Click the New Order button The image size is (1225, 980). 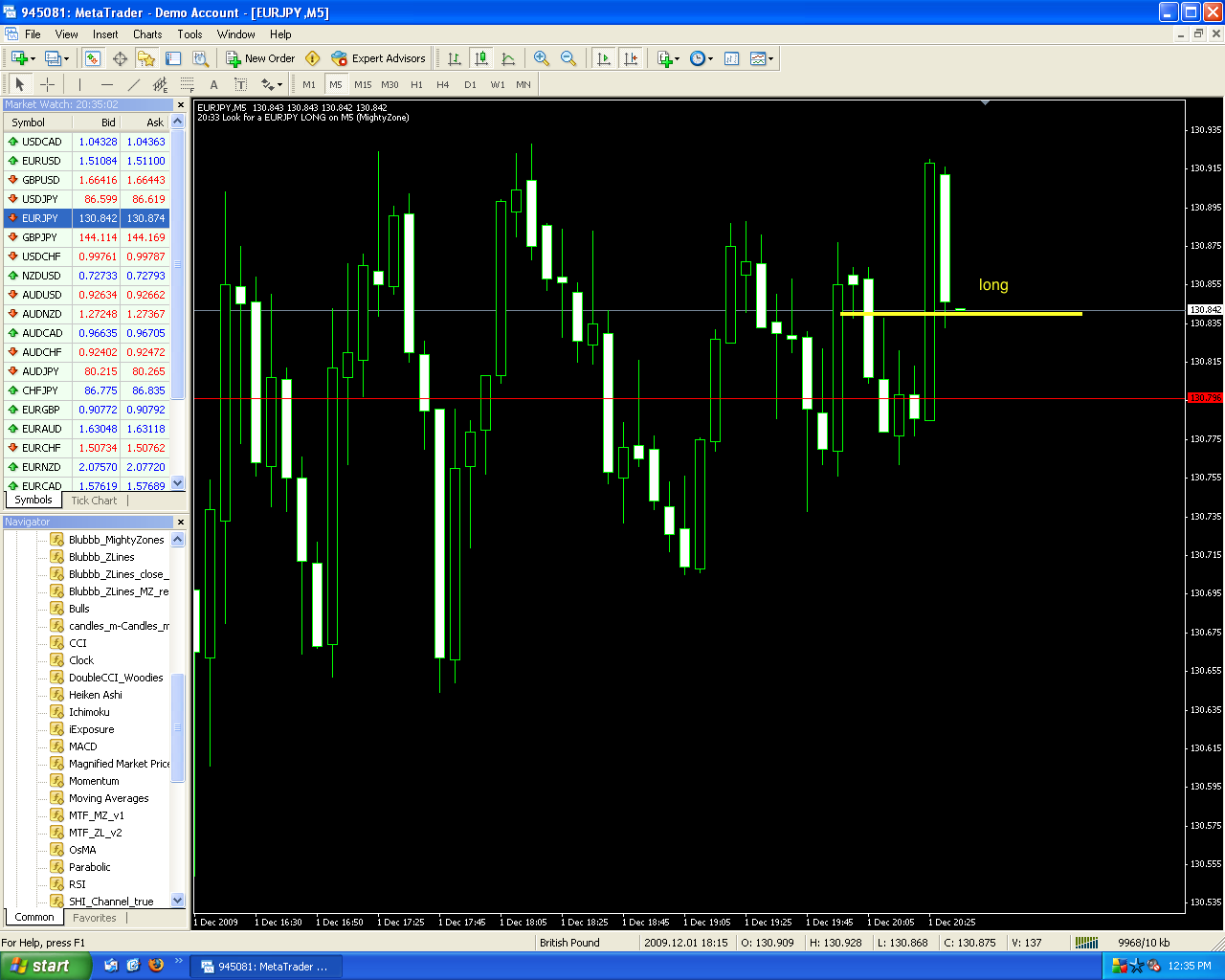(x=260, y=58)
